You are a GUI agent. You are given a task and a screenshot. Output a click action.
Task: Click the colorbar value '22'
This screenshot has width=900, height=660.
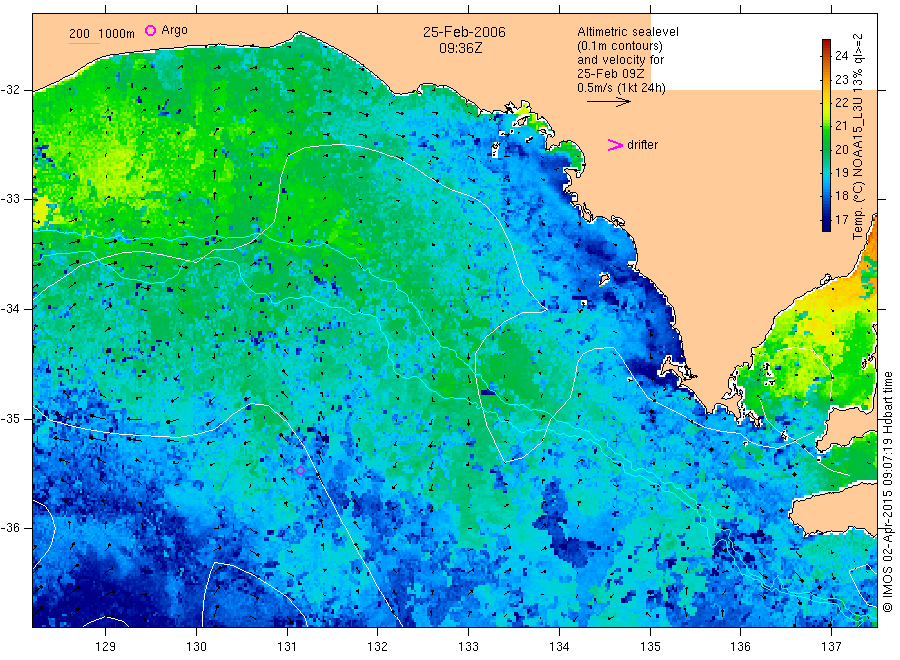tap(841, 103)
